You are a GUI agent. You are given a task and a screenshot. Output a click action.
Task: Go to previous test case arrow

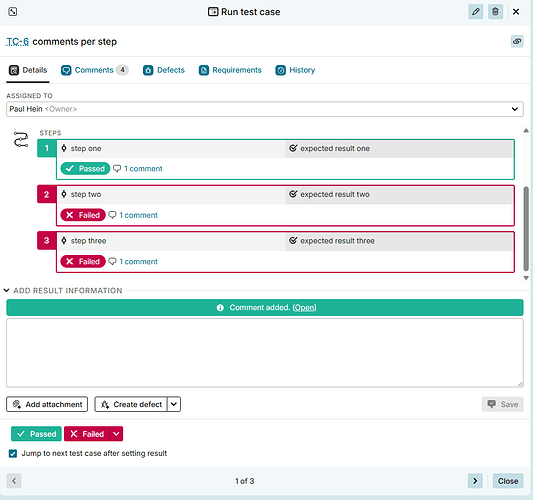point(14,481)
